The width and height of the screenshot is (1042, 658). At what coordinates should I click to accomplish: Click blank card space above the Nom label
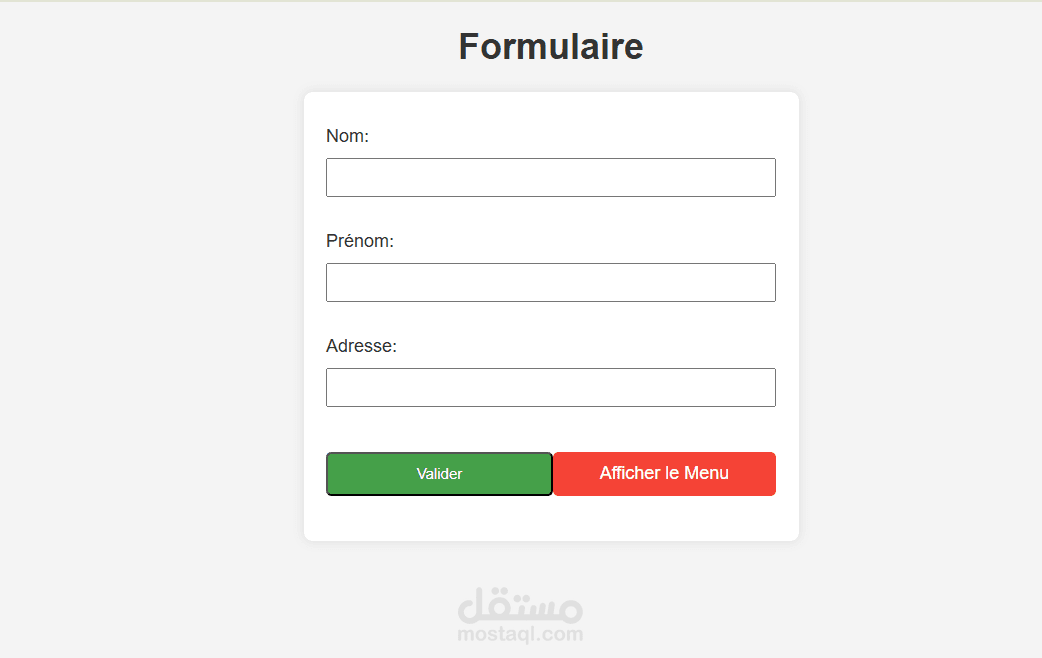click(x=550, y=108)
